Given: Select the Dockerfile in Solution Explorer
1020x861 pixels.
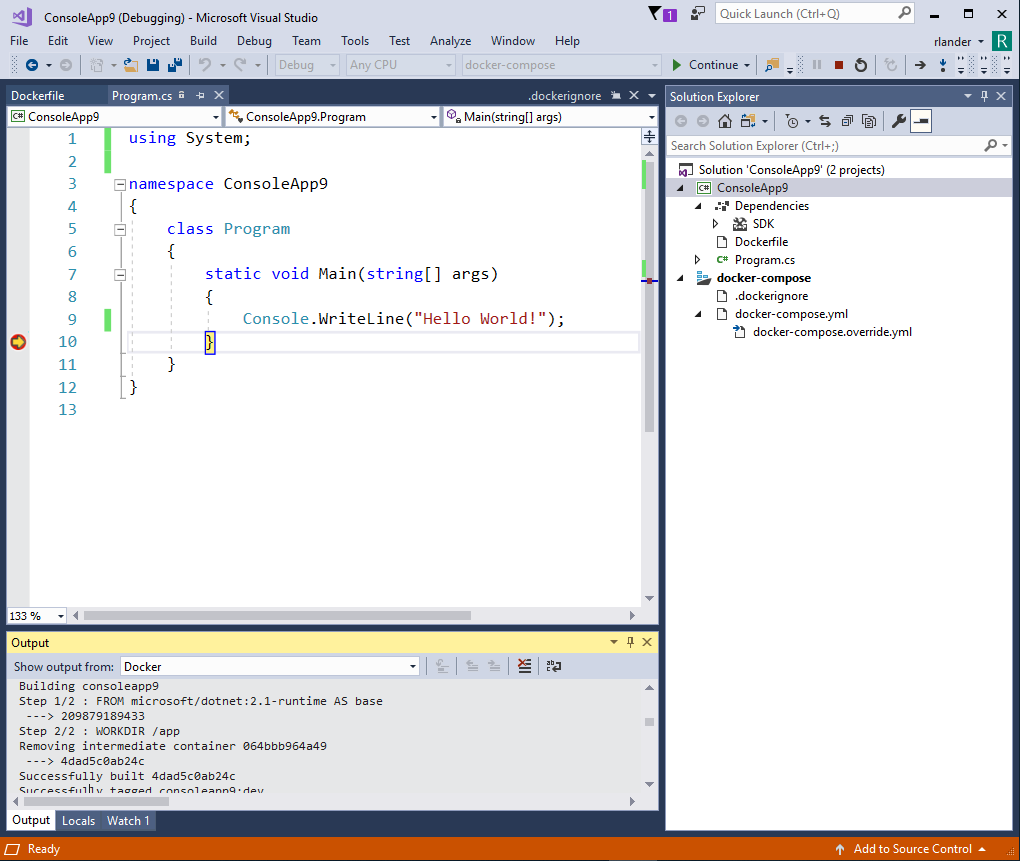Looking at the screenshot, I should point(762,242).
